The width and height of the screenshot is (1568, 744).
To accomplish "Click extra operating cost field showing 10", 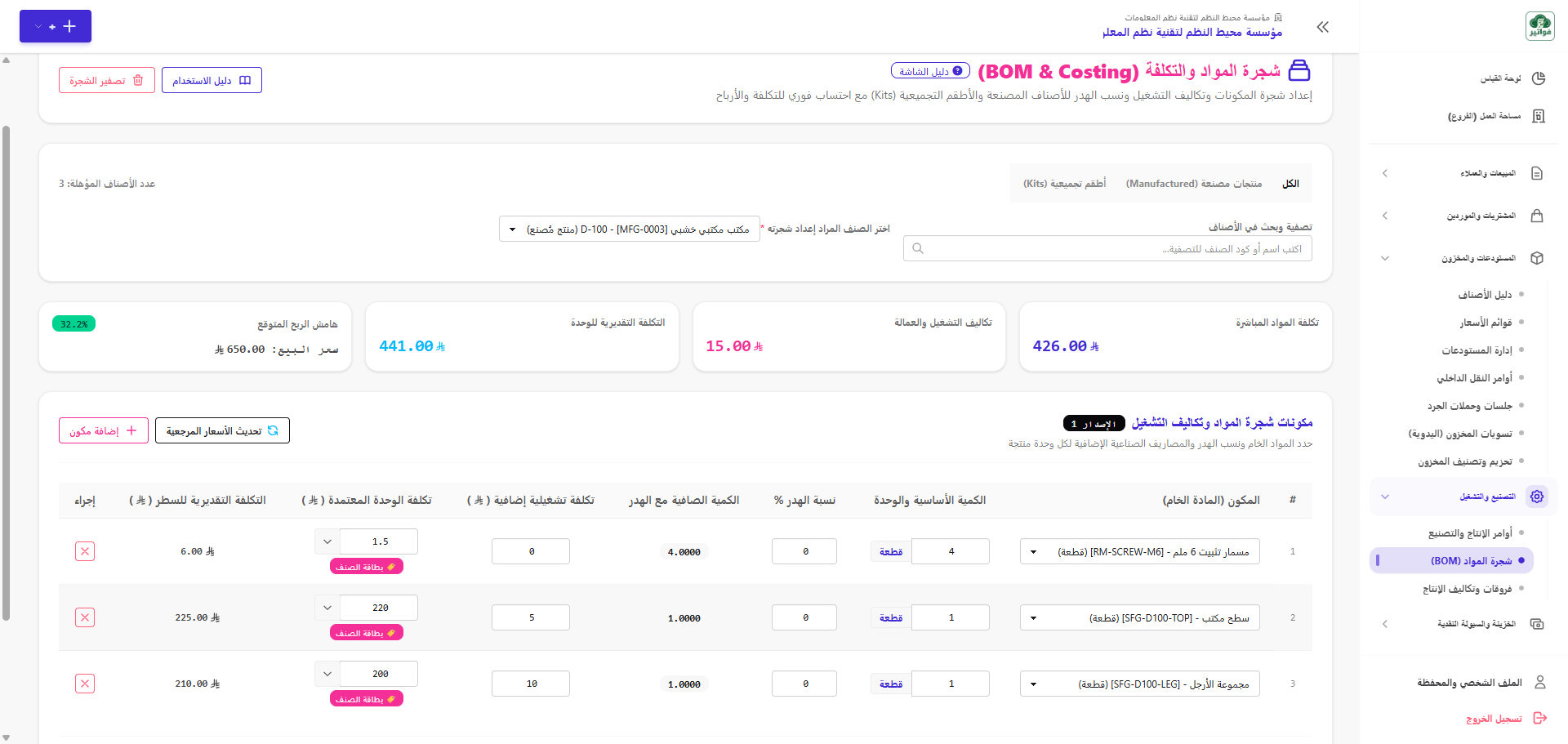I will [531, 684].
